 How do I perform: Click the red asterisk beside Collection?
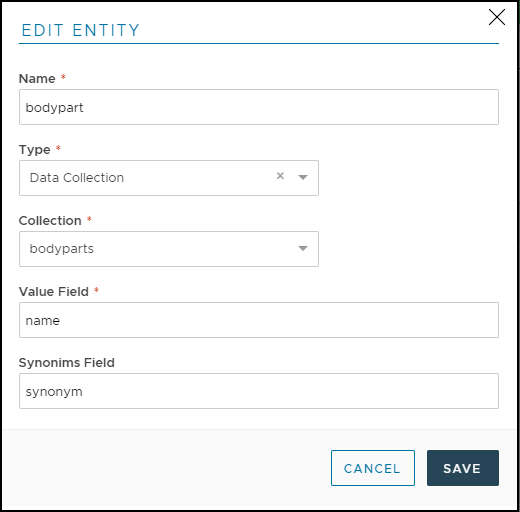point(89,219)
